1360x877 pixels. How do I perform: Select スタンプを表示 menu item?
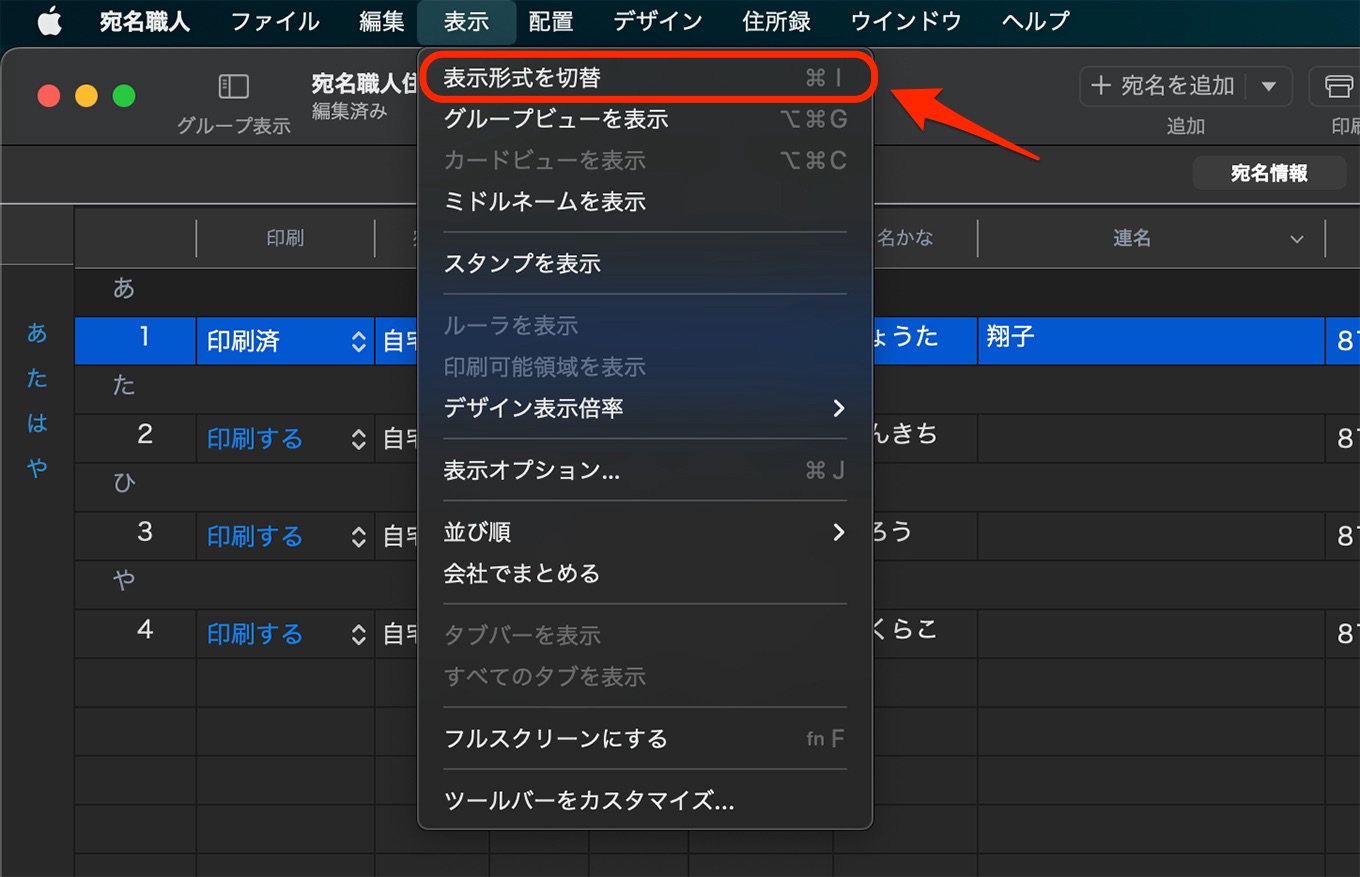pyautogui.click(x=645, y=263)
